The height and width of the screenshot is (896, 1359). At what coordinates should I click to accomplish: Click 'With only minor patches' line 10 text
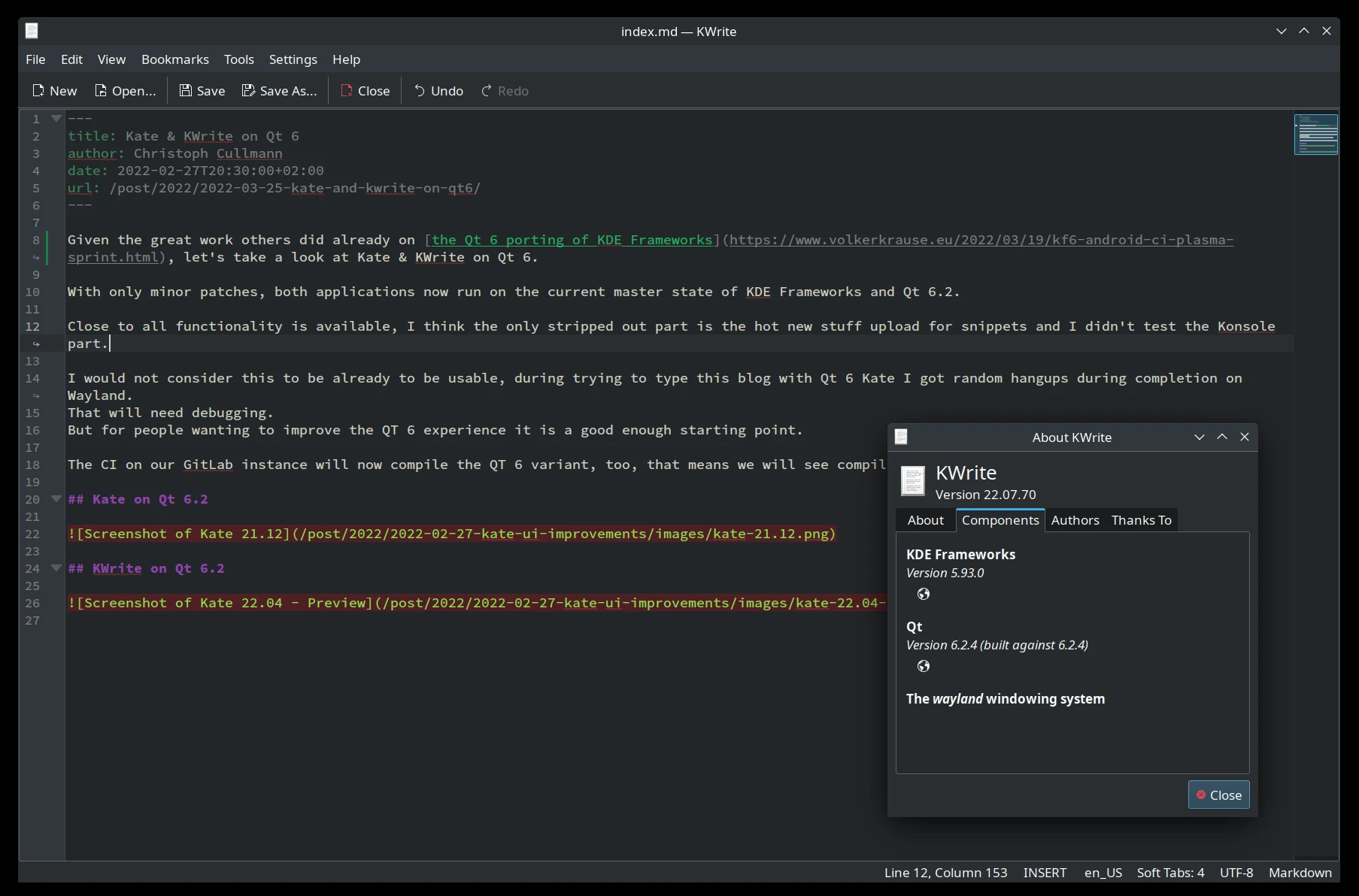tap(514, 292)
